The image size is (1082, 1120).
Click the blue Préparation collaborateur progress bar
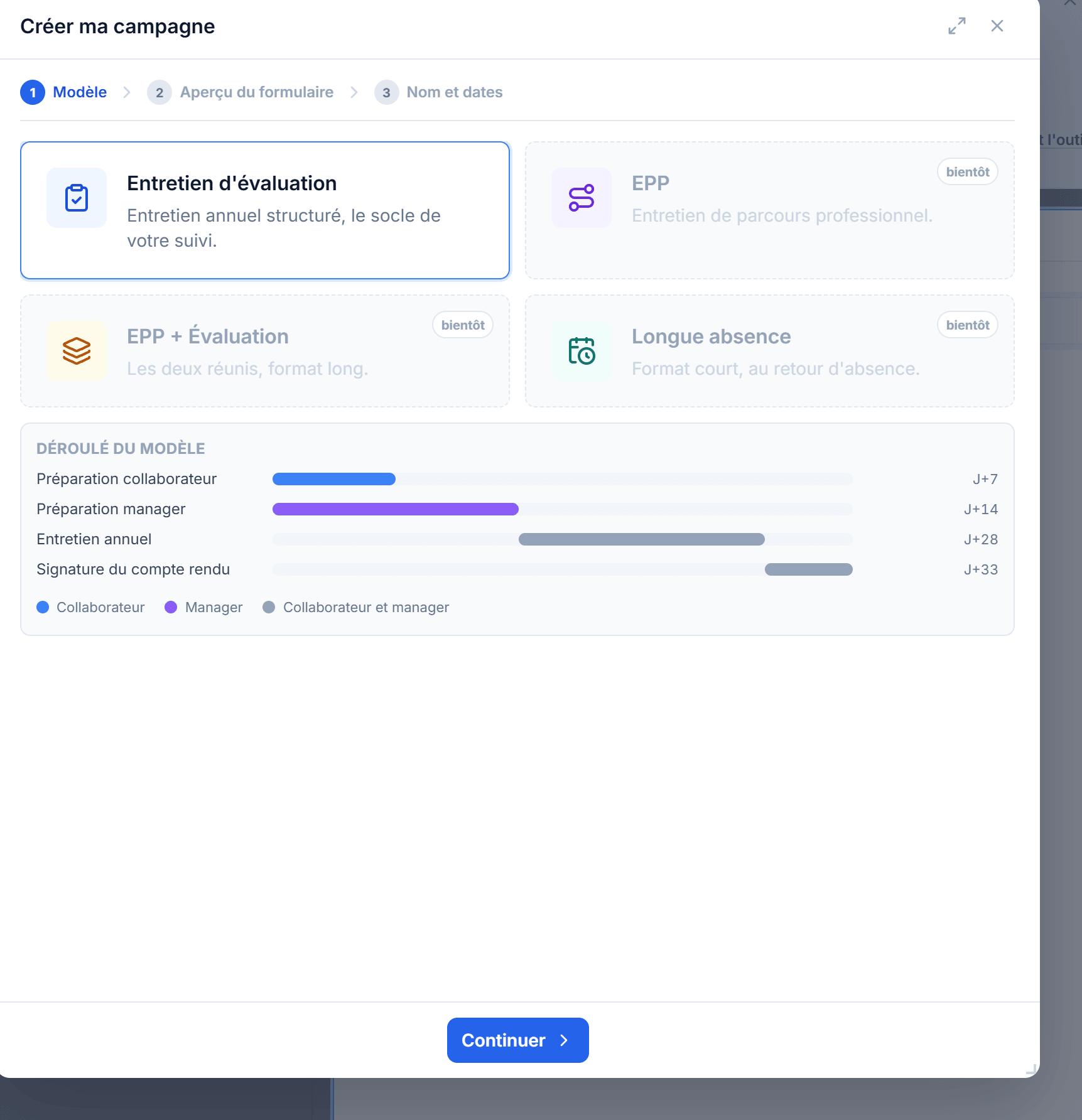point(334,479)
